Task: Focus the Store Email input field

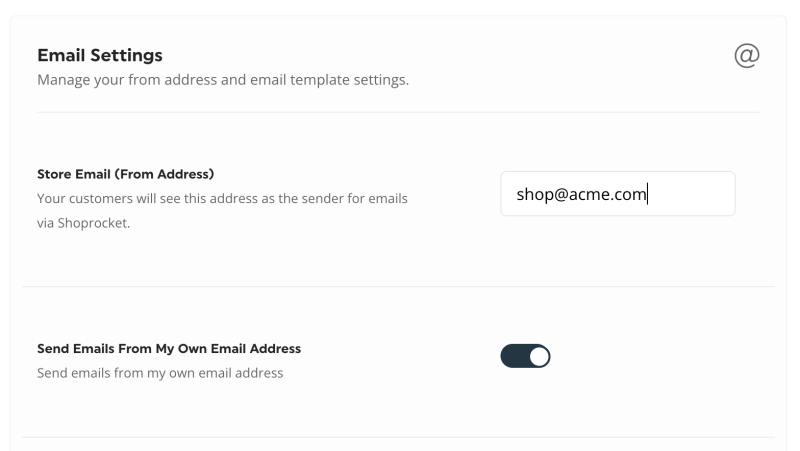Action: [x=618, y=194]
